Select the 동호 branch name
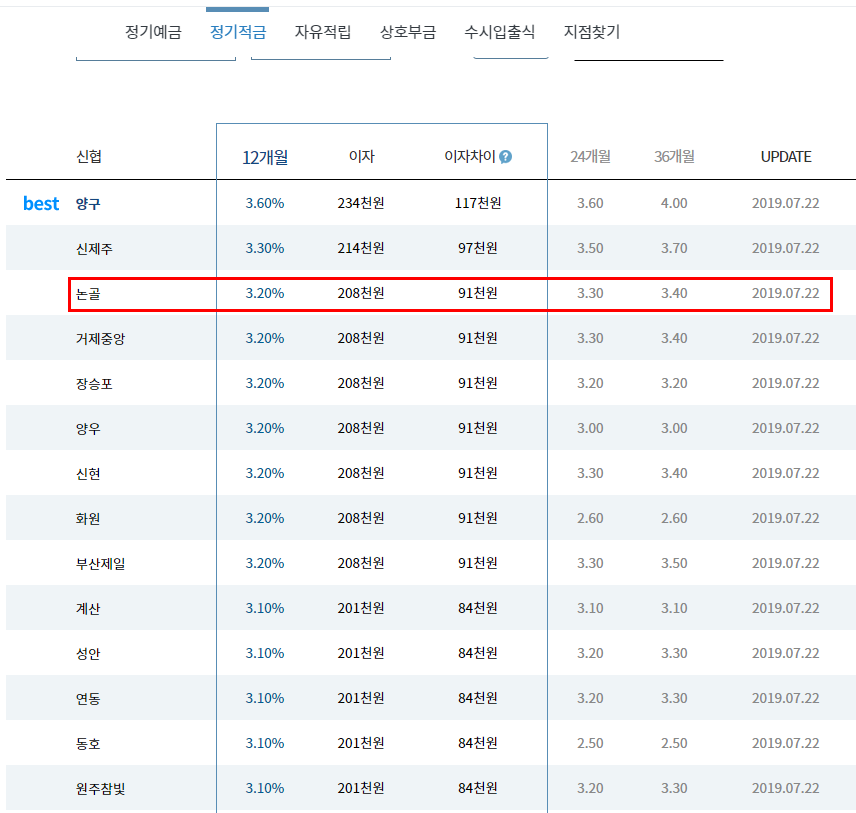Screen dimensions: 856x813 point(88,744)
